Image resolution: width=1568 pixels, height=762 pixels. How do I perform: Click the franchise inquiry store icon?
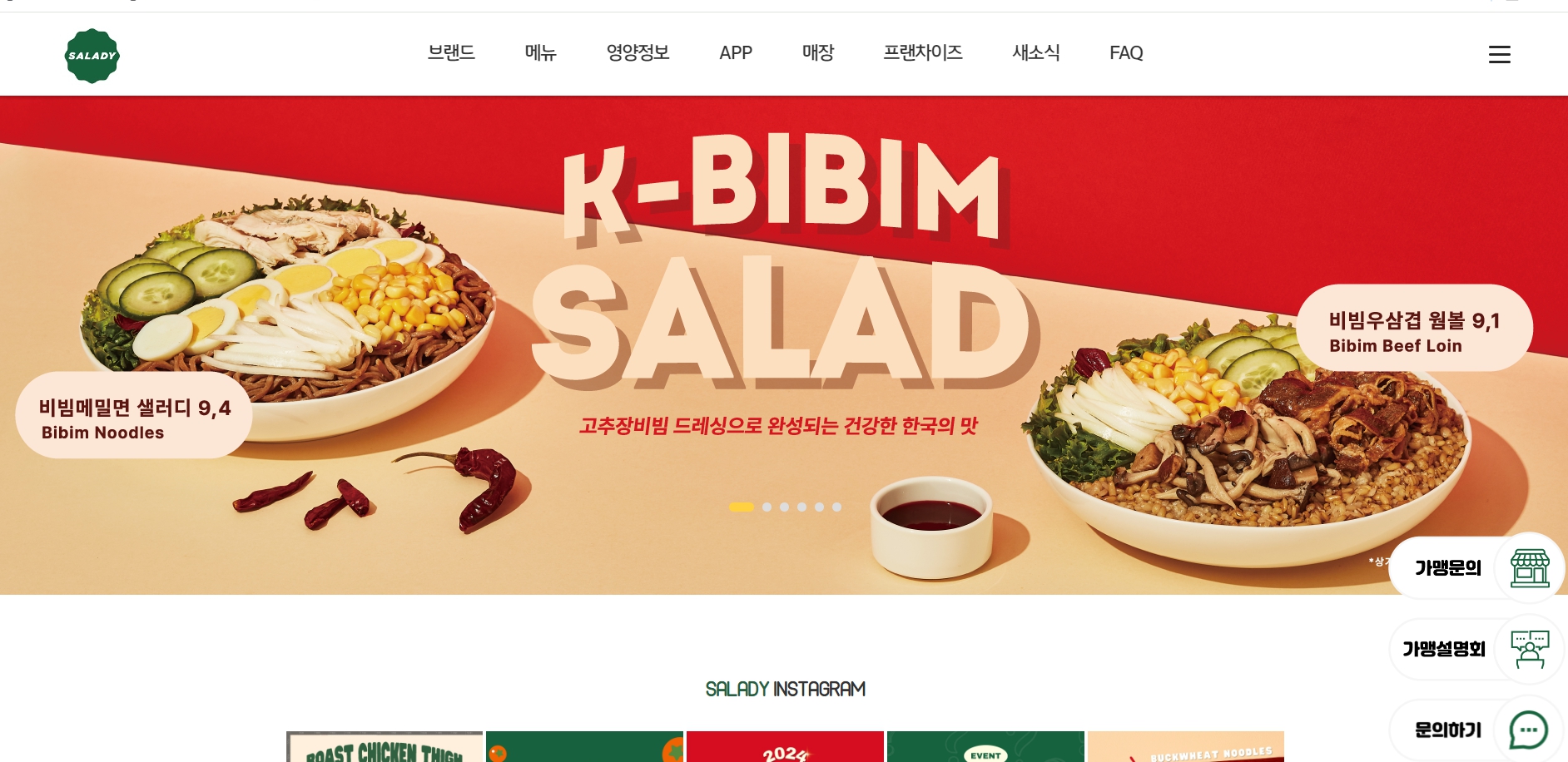point(1530,568)
